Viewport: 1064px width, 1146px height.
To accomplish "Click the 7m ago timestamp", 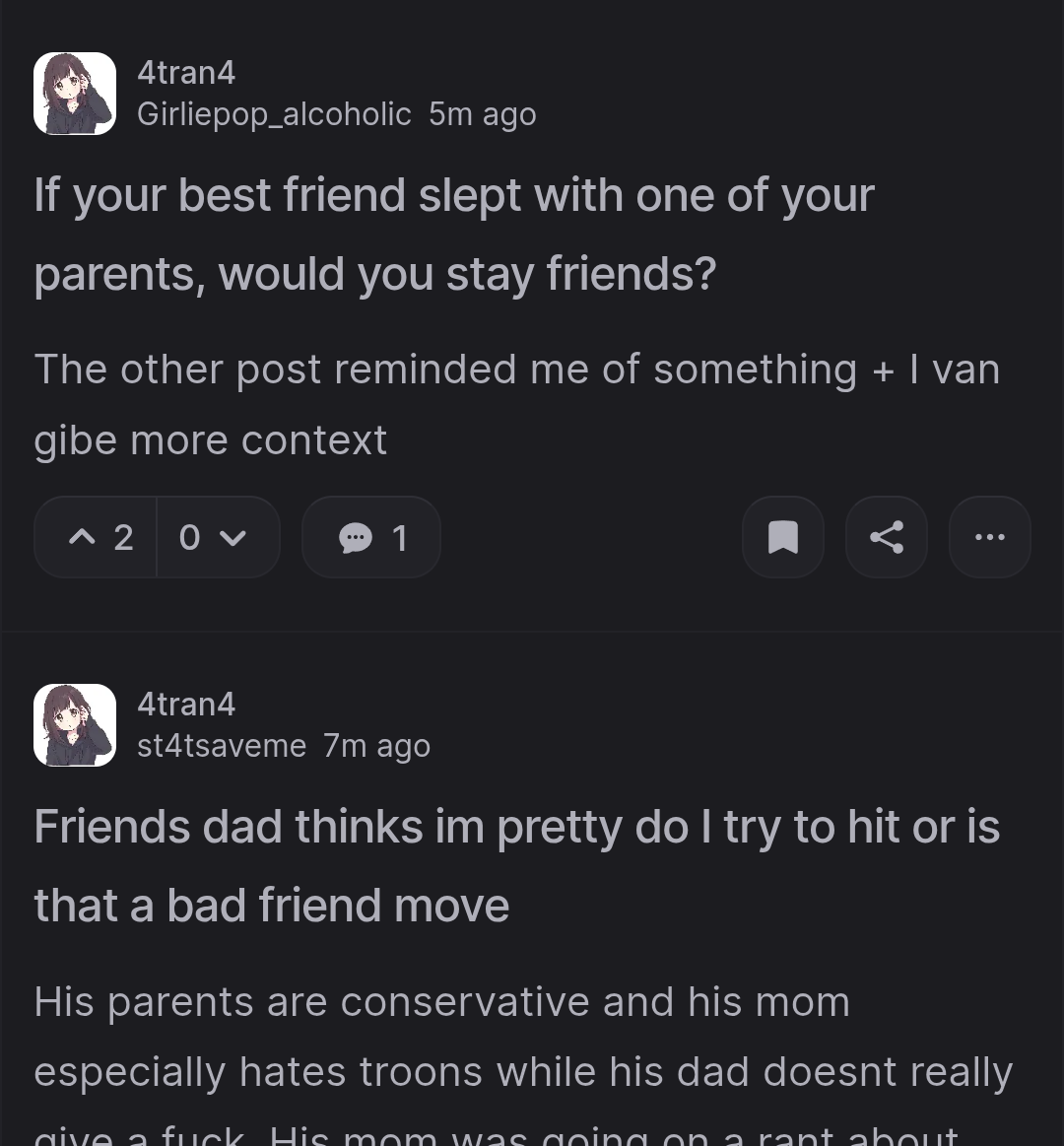I will click(377, 746).
